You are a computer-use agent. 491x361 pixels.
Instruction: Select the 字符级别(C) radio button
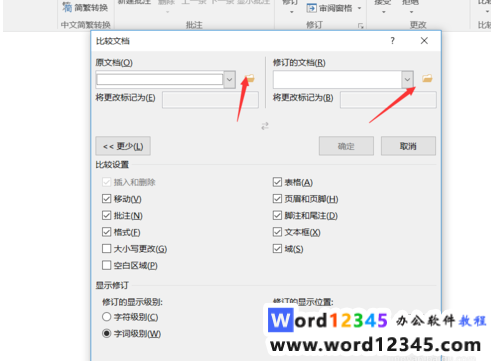coord(106,317)
